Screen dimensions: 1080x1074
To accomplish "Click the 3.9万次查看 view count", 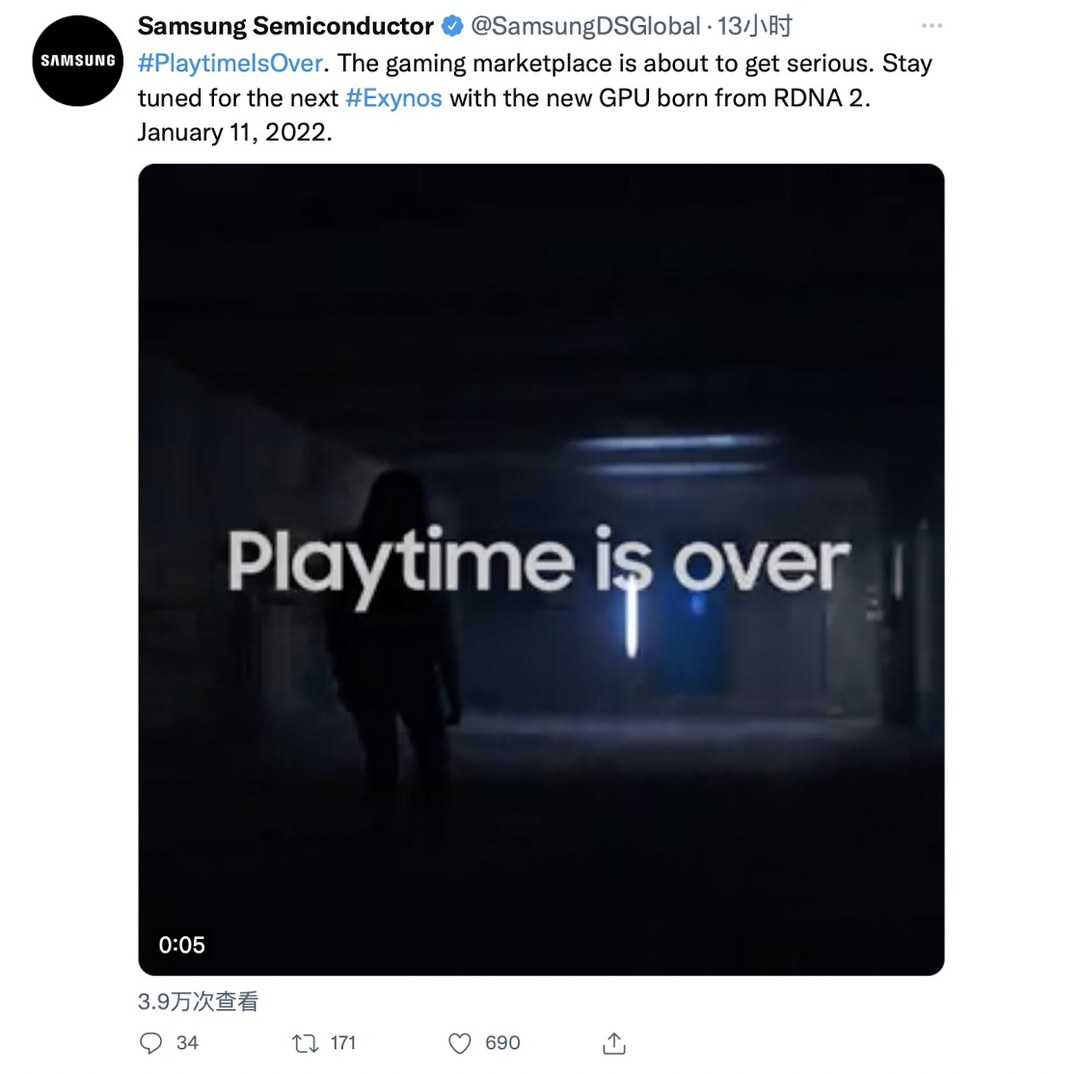I will pos(198,1002).
